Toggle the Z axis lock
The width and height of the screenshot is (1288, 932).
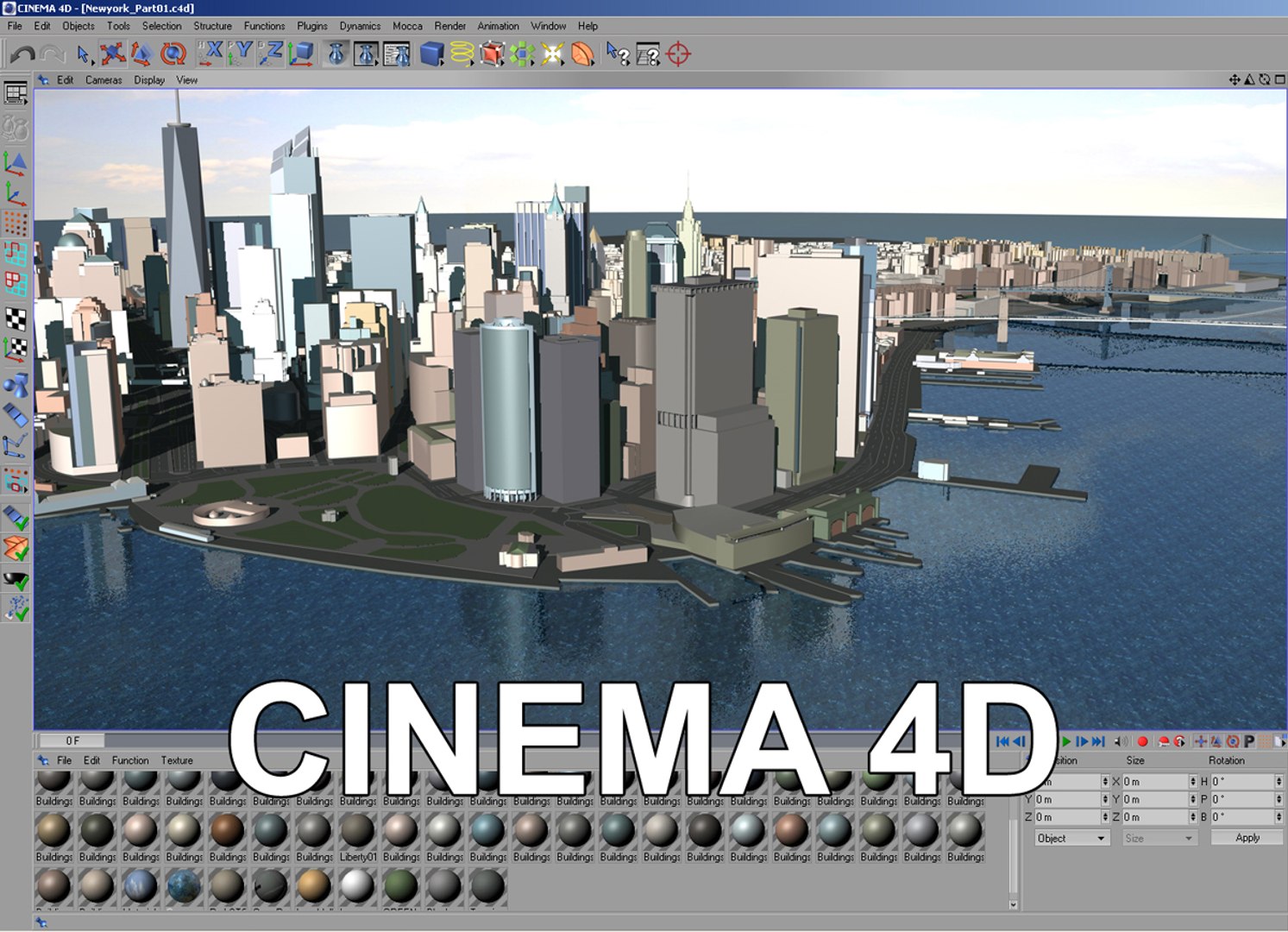point(270,54)
